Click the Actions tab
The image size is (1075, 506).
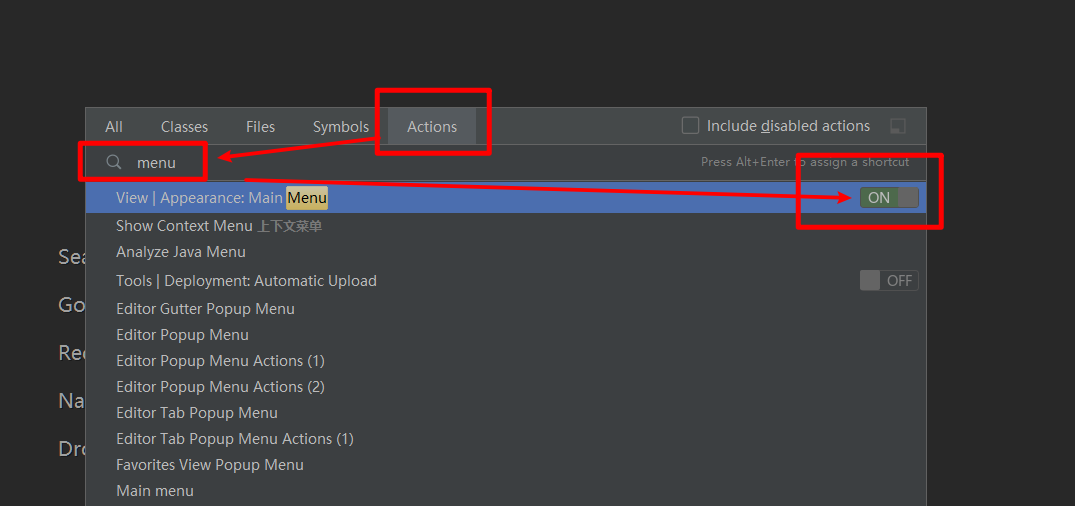(432, 127)
